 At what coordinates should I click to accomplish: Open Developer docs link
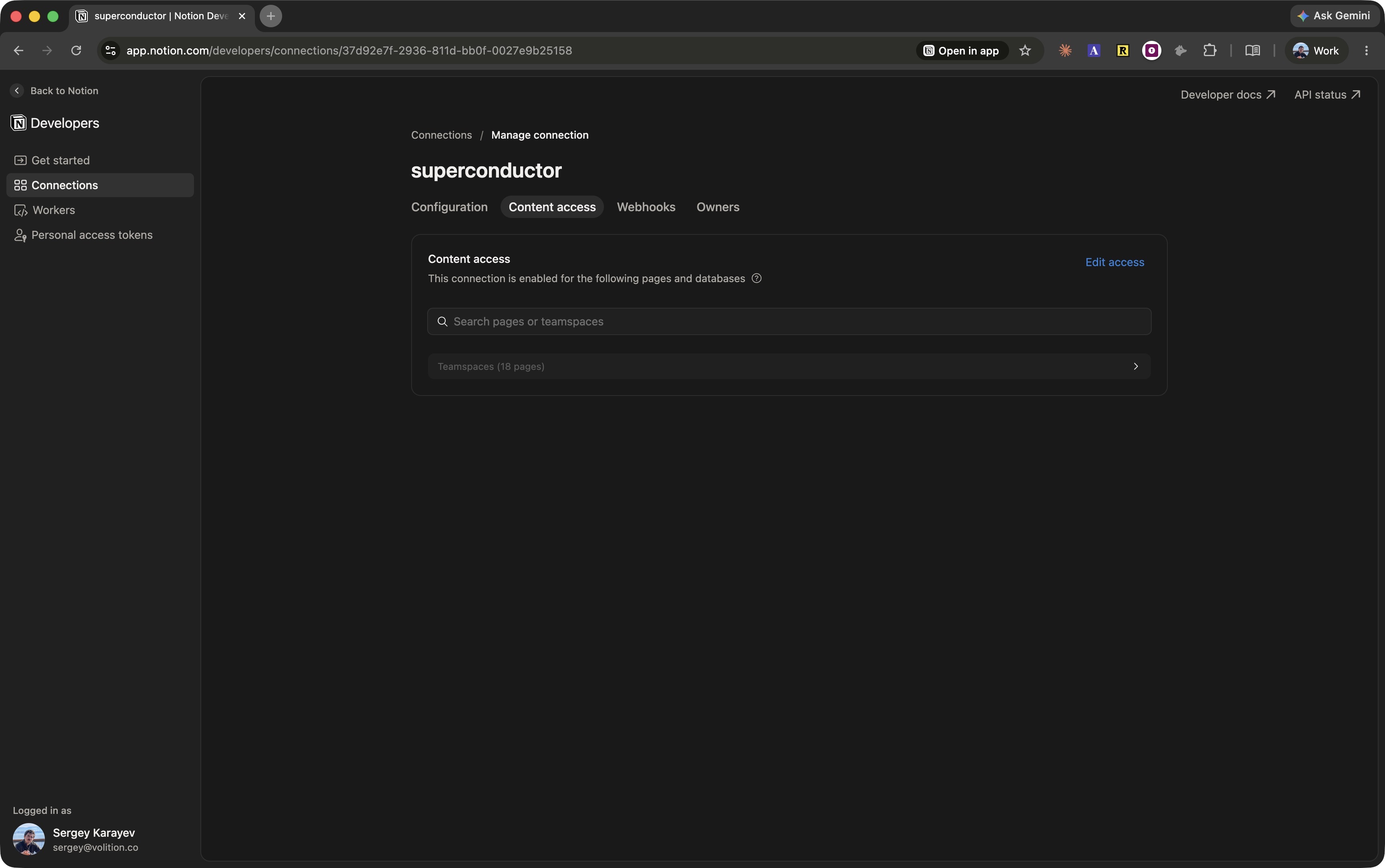coord(1228,95)
